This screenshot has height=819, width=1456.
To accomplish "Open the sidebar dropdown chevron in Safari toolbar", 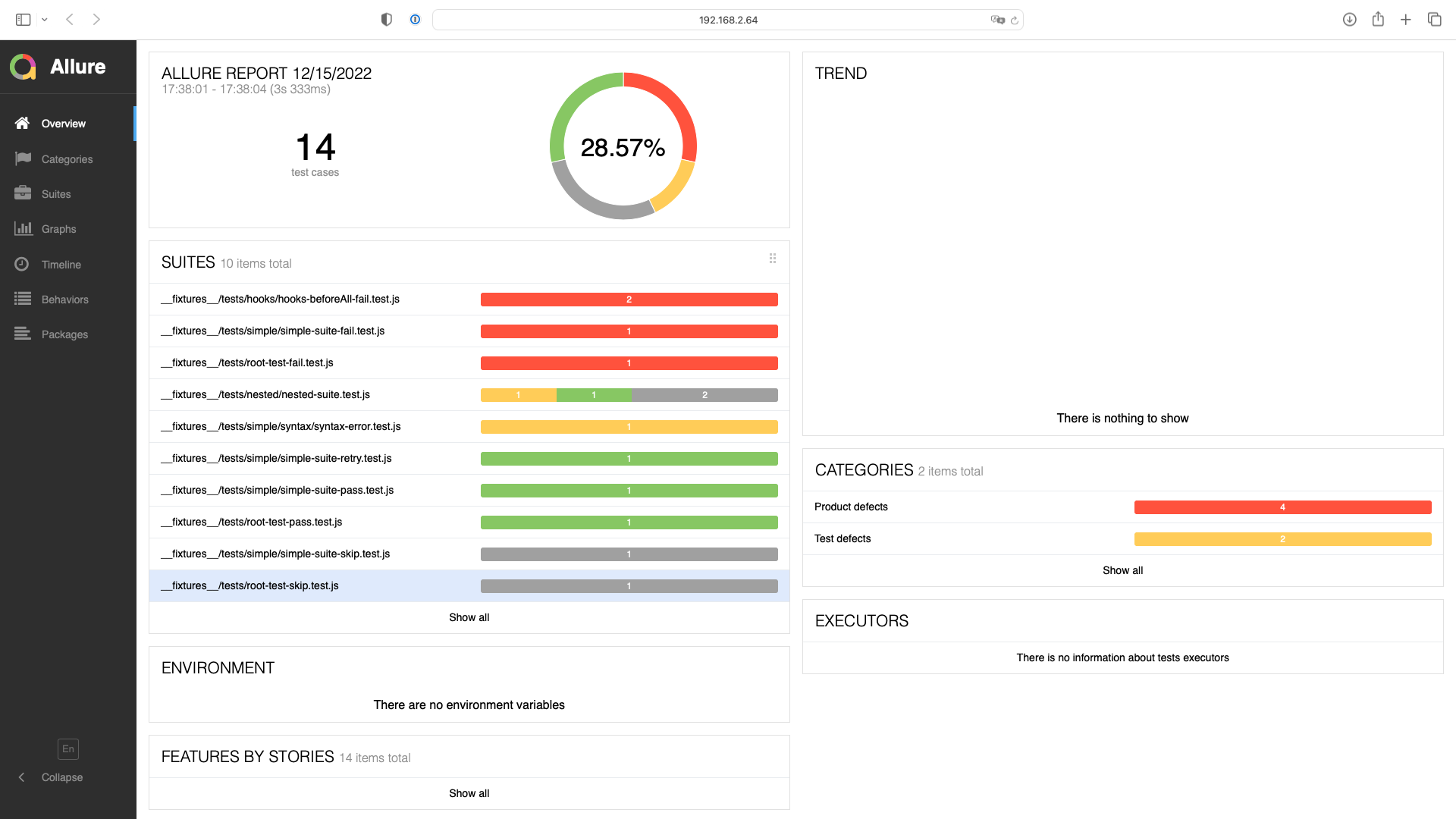I will click(x=45, y=20).
